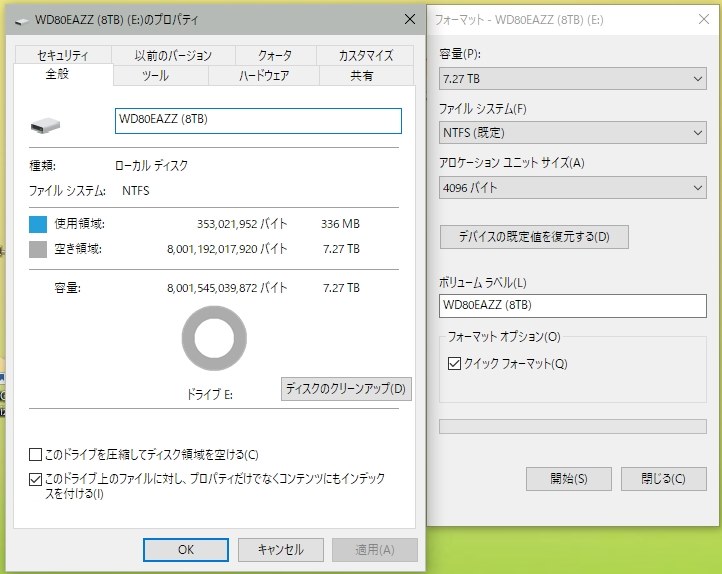Image resolution: width=722 pixels, height=574 pixels.
Task: Click the 適用(A) button
Action: point(375,550)
